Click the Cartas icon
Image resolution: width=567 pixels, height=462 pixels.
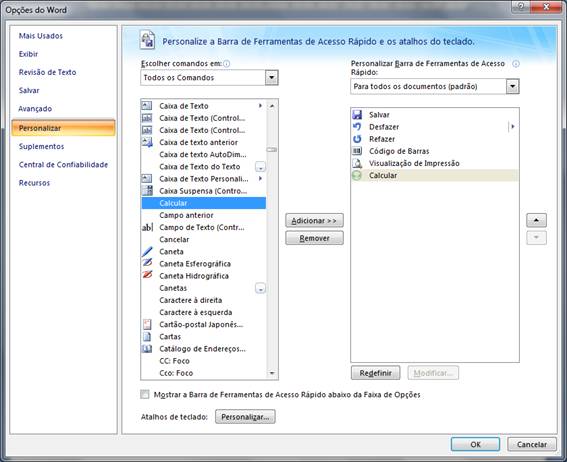(147, 337)
